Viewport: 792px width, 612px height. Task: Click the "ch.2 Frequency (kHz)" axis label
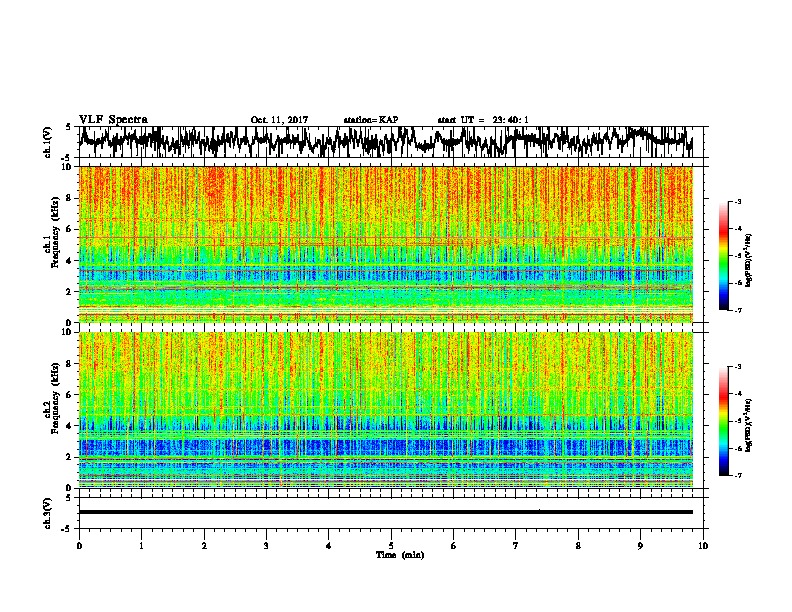tap(52, 398)
